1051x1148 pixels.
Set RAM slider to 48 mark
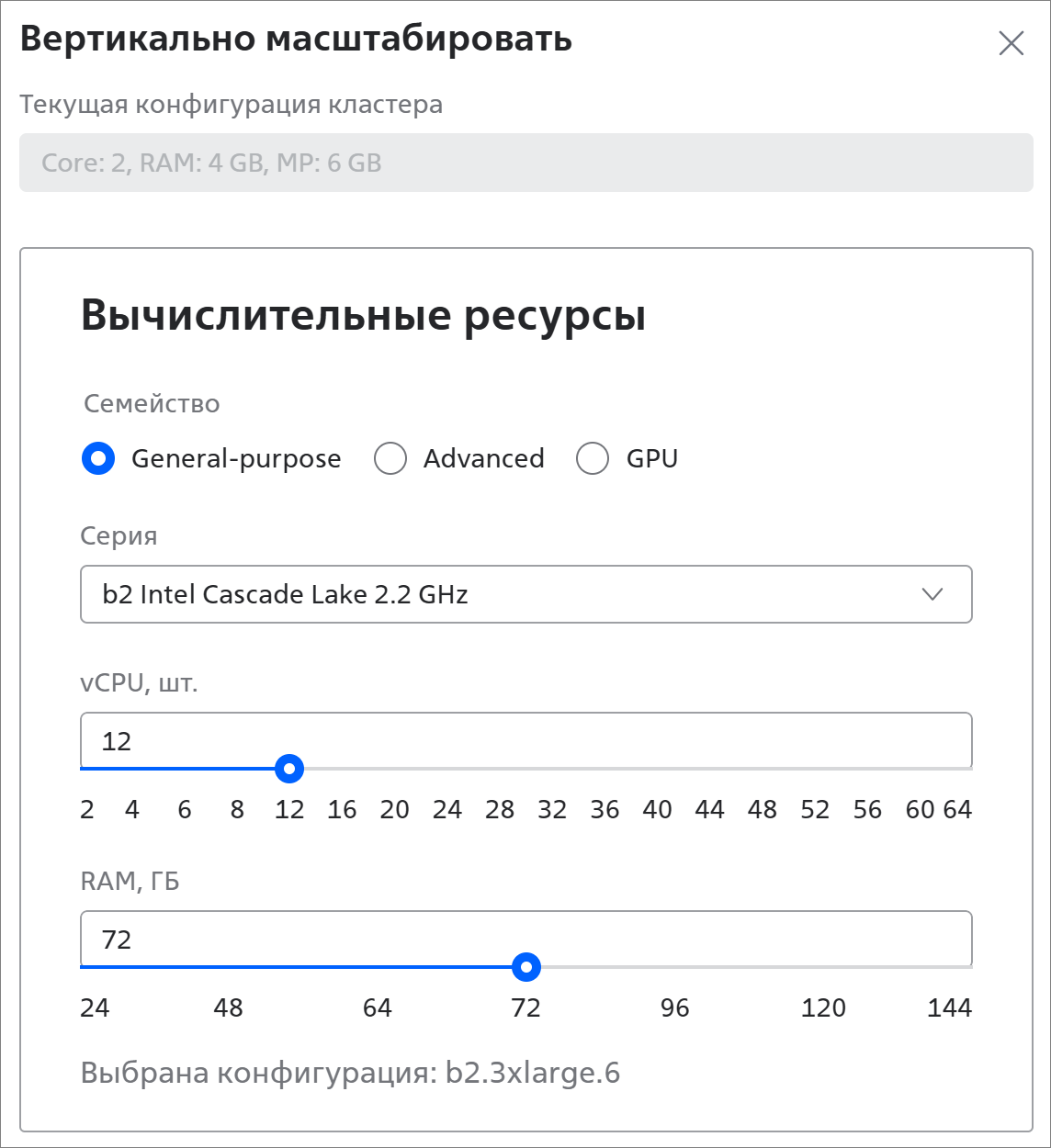(229, 967)
